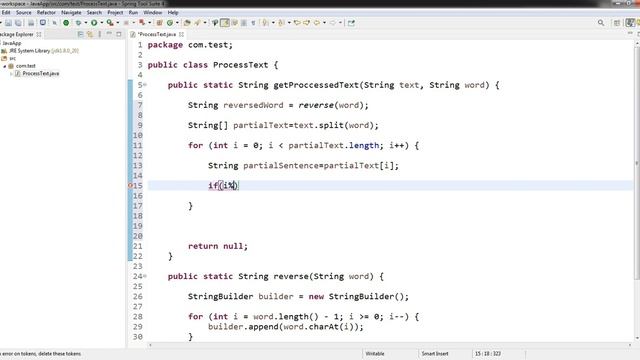Open the New Java Class dropdown arrow
Viewport: 640px width, 360px height.
[177, 23]
